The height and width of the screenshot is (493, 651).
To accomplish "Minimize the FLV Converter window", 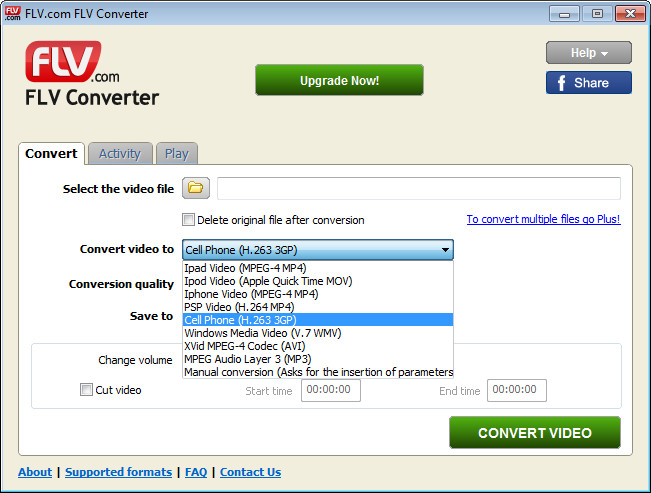I will coord(564,14).
